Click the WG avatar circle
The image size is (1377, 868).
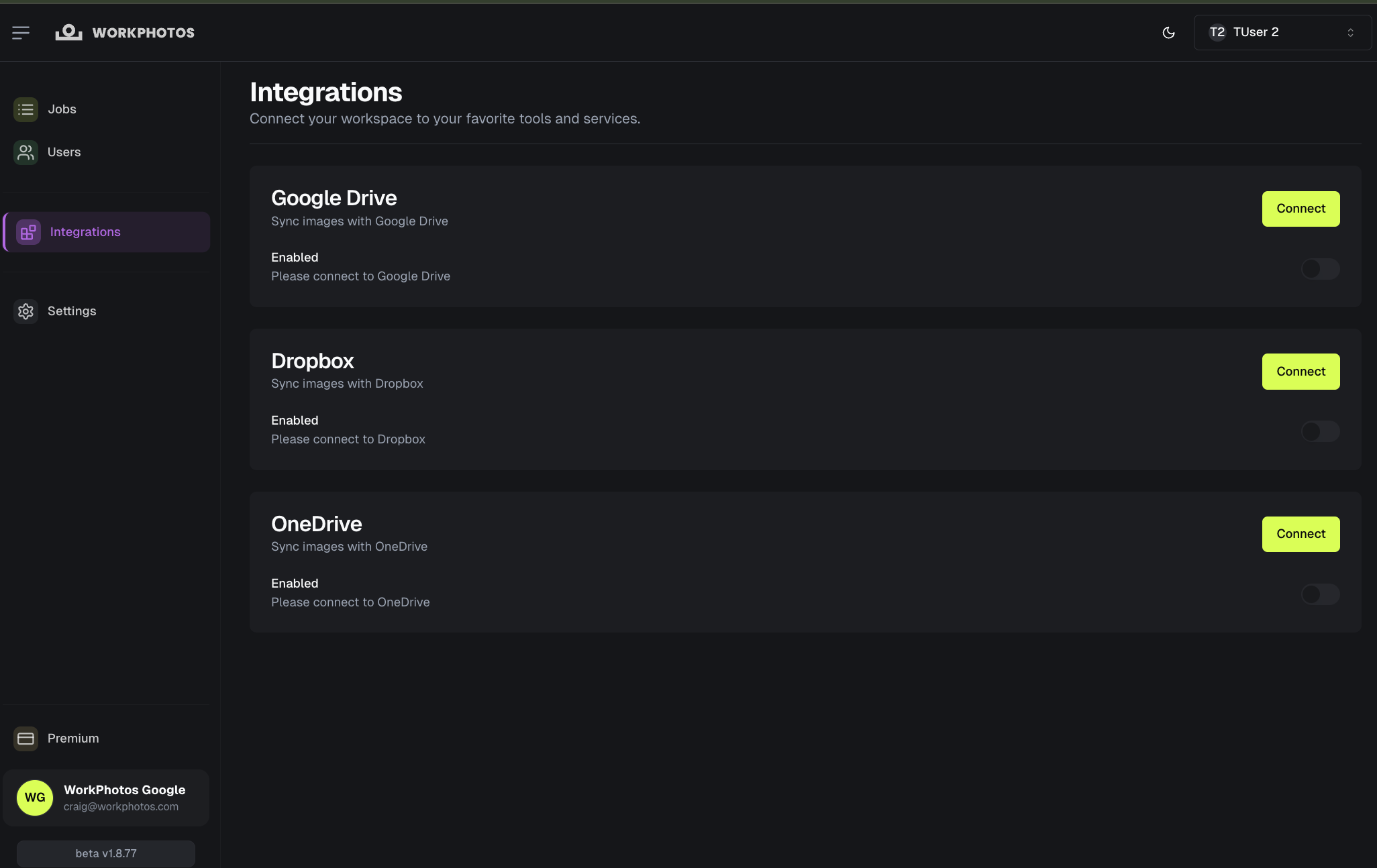[x=35, y=798]
